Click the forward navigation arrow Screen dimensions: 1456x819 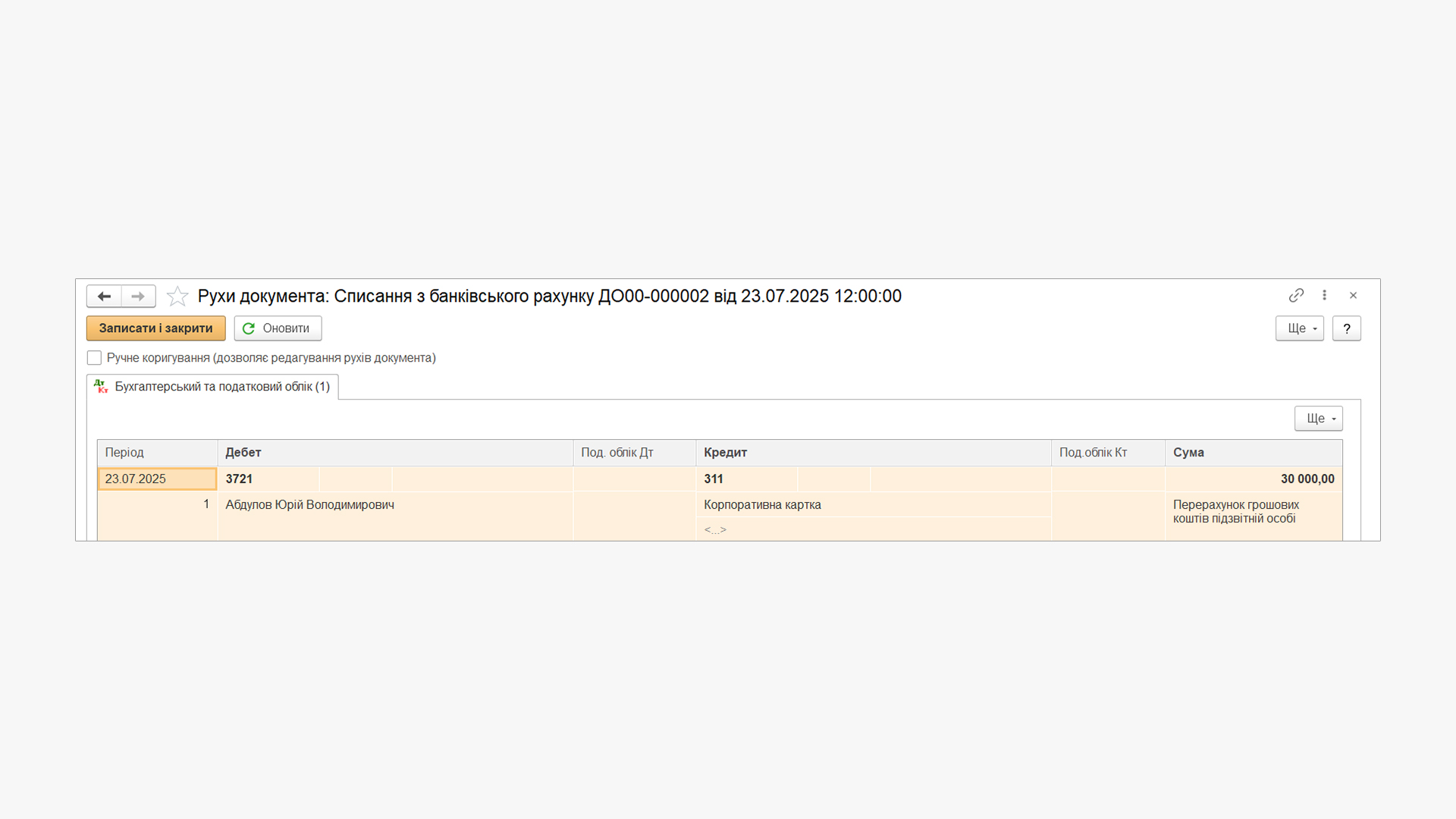[138, 296]
